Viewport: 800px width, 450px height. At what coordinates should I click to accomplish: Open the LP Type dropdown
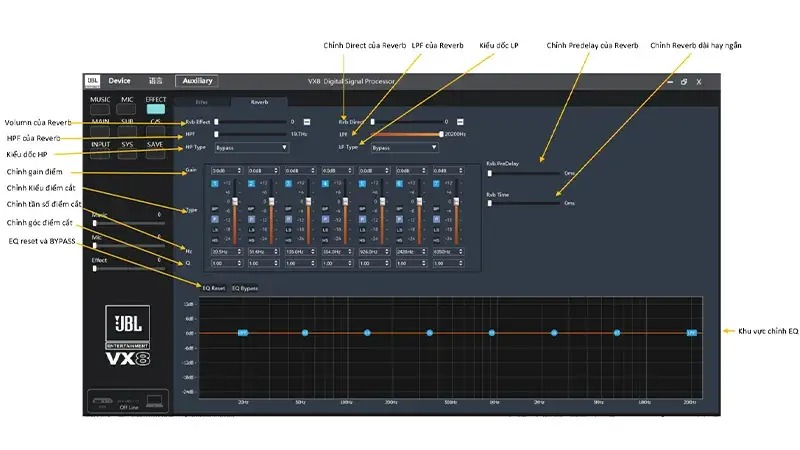pos(404,147)
